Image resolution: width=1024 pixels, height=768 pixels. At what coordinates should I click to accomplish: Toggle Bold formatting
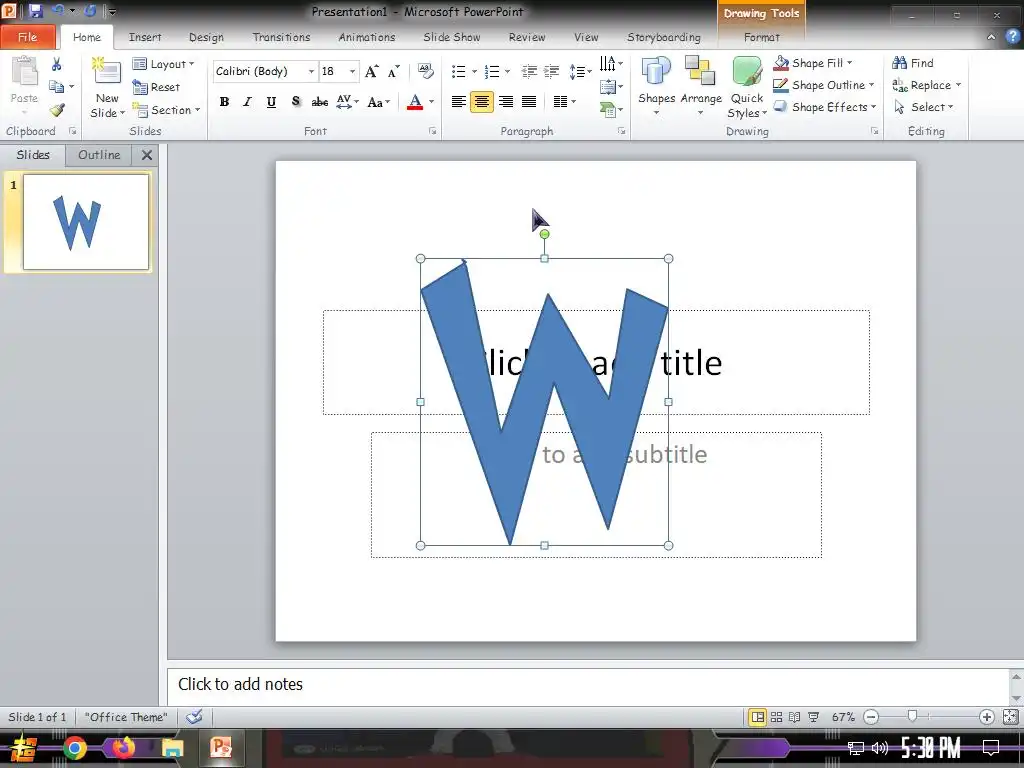pyautogui.click(x=224, y=101)
